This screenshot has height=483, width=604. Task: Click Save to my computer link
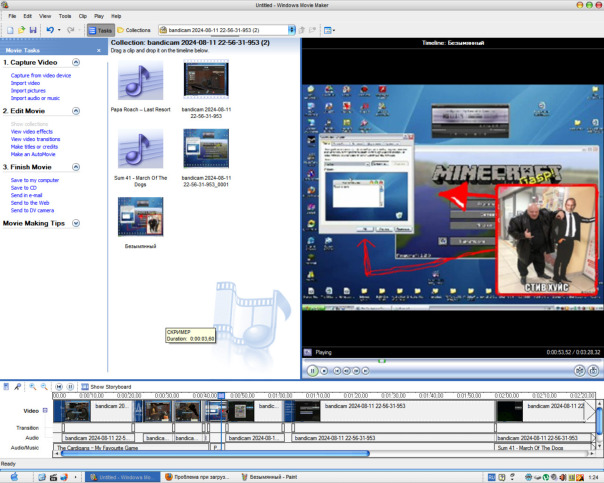(35, 180)
